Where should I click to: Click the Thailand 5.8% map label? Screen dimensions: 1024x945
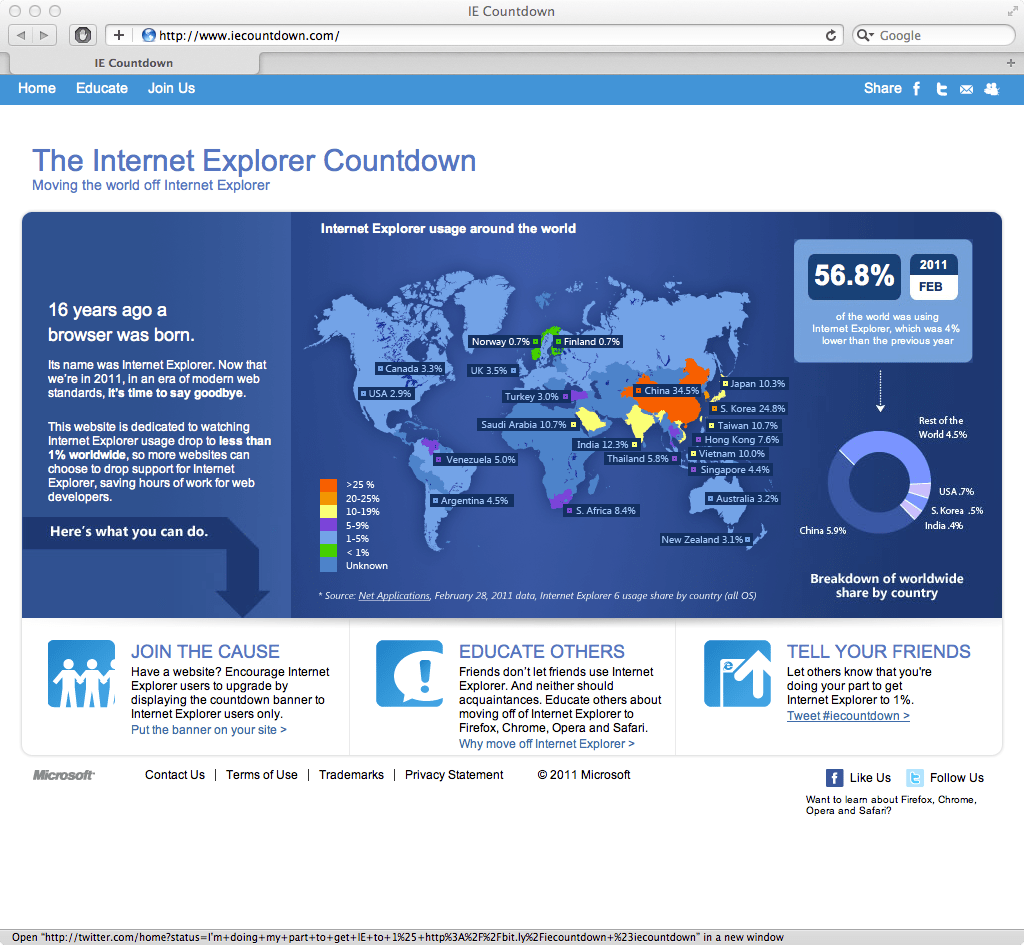(641, 459)
